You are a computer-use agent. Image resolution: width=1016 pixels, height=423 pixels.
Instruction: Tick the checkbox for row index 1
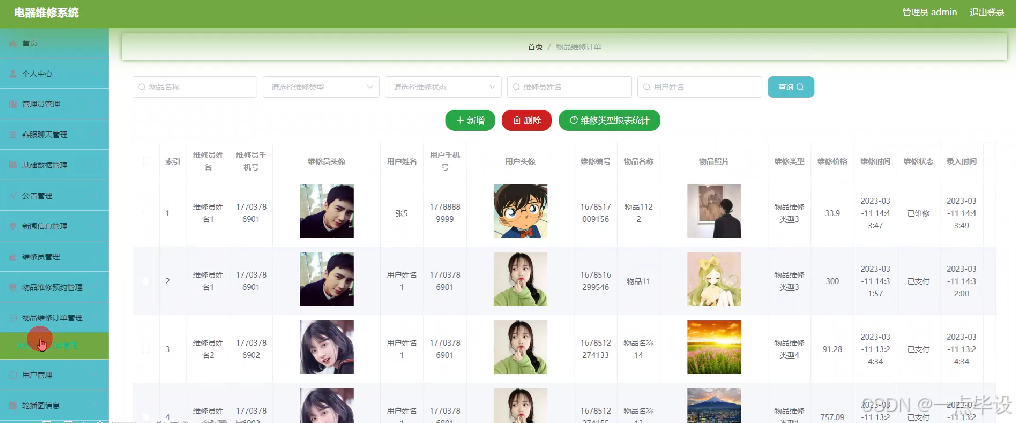click(146, 212)
